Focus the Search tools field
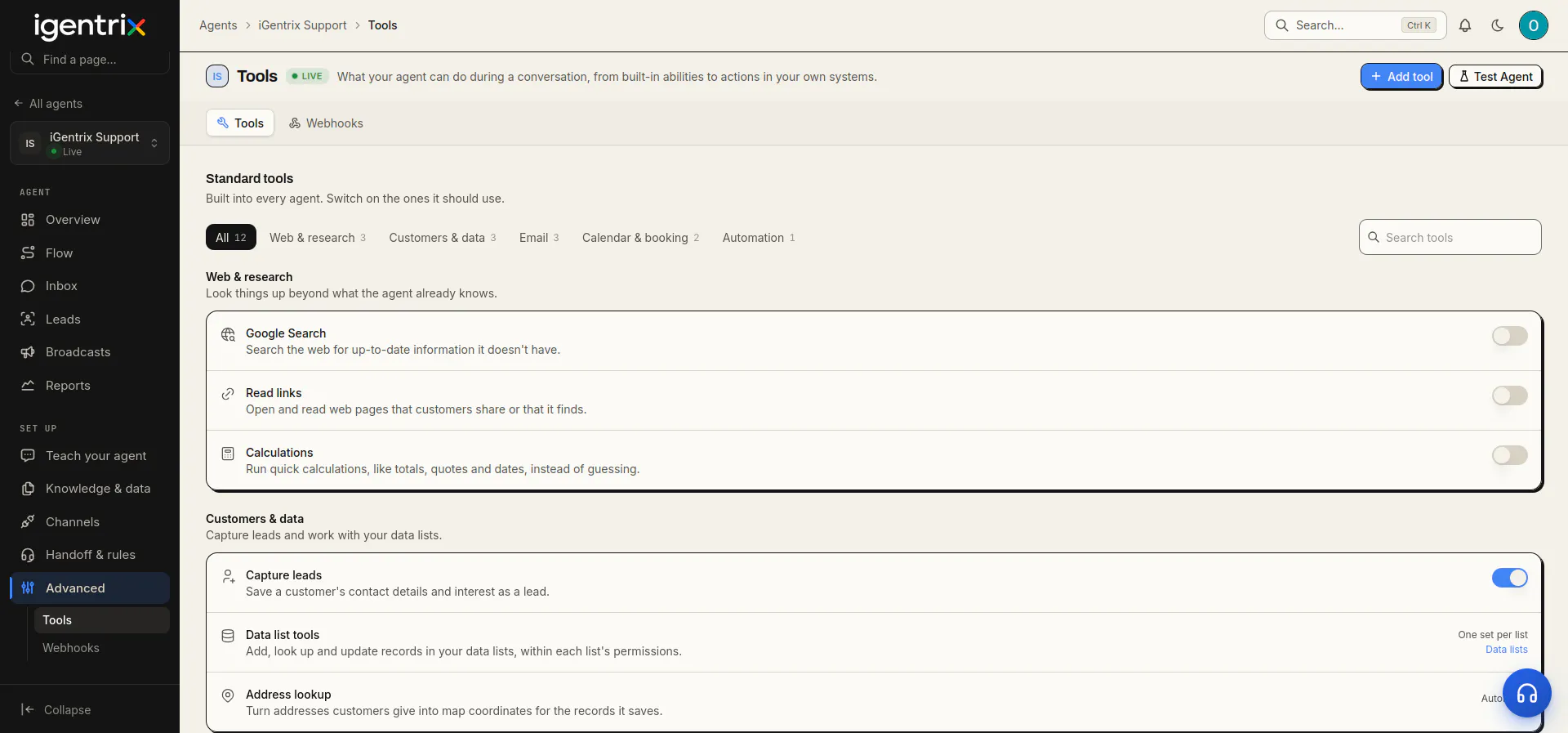 click(x=1450, y=237)
